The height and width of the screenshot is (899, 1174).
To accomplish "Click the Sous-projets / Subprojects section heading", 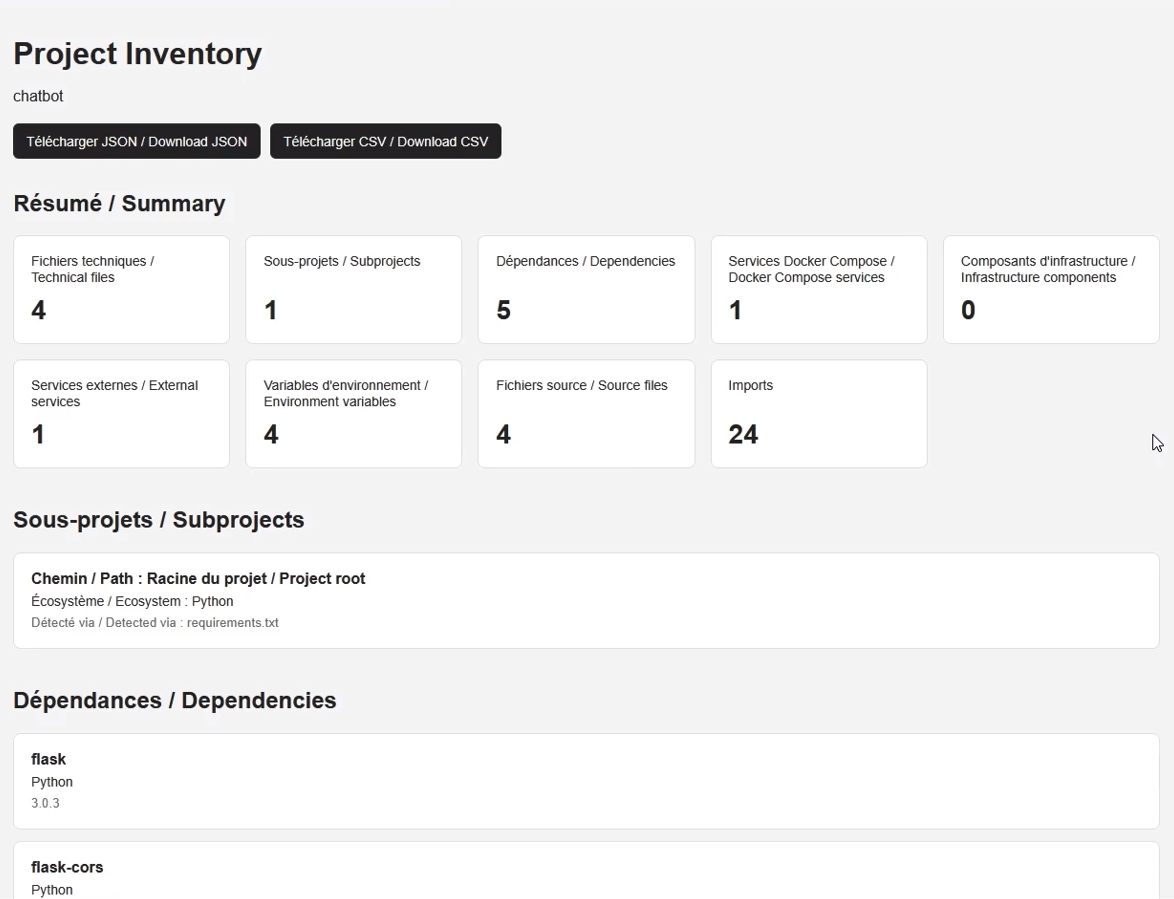I will (159, 520).
